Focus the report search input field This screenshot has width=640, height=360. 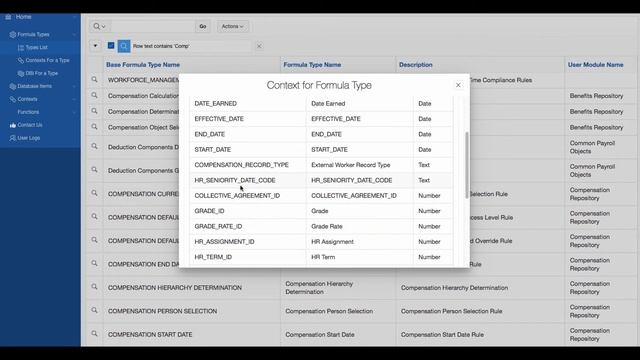coord(152,27)
